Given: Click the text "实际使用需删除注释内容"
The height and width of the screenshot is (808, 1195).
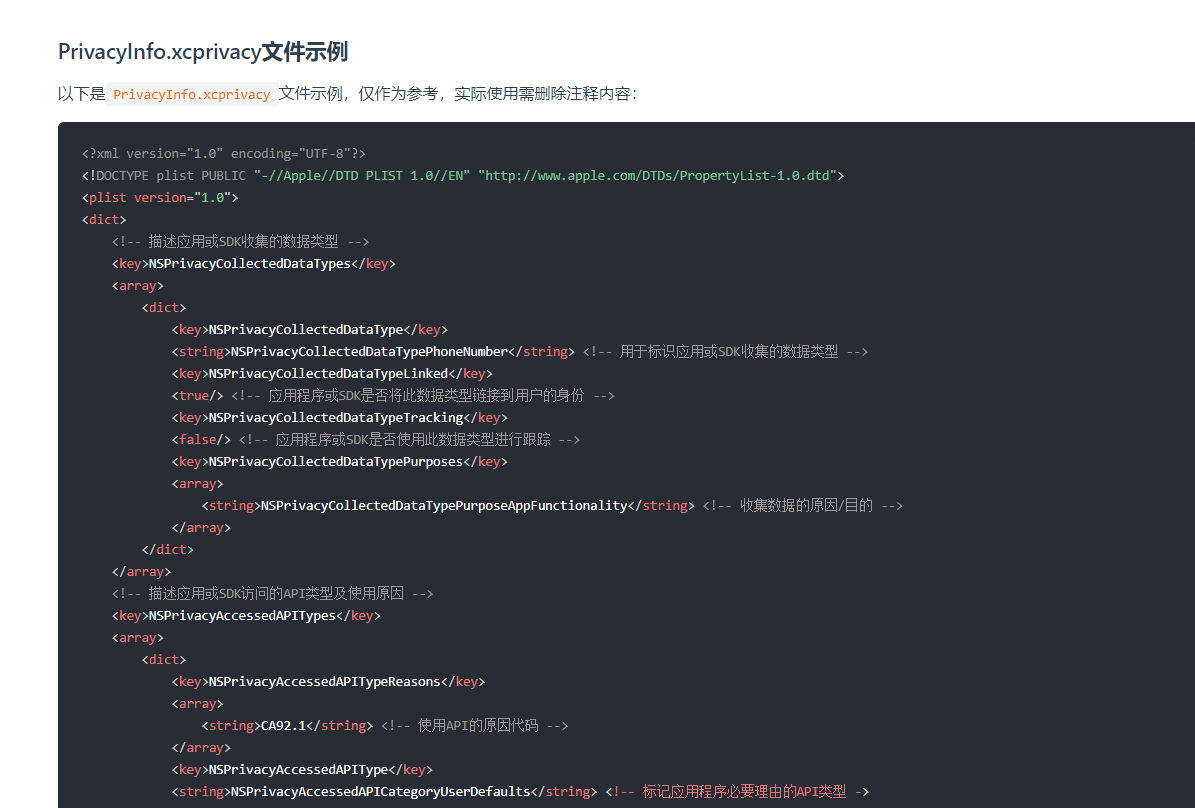Looking at the screenshot, I should point(542,94).
